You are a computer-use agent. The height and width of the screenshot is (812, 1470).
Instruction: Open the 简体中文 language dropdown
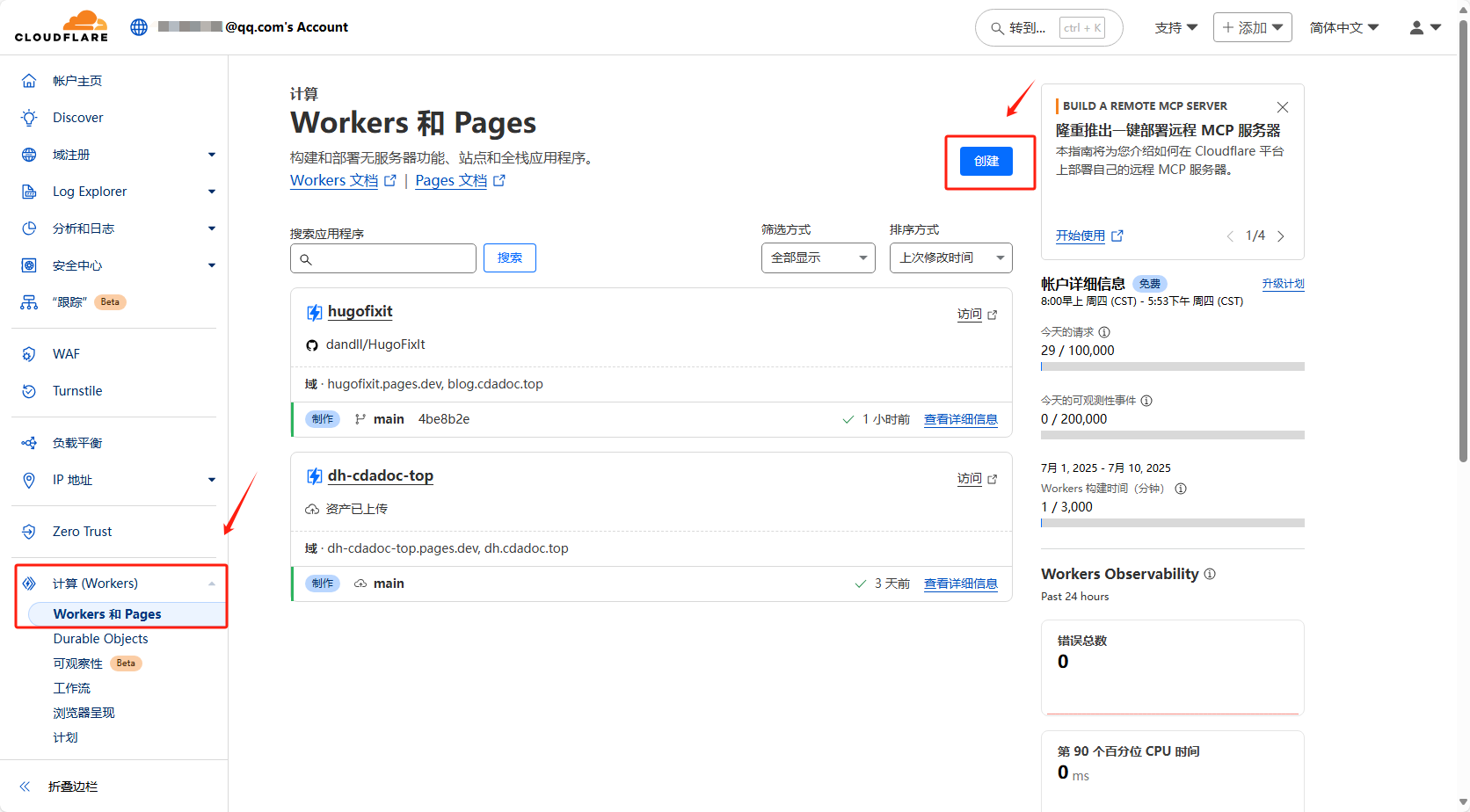click(1343, 28)
